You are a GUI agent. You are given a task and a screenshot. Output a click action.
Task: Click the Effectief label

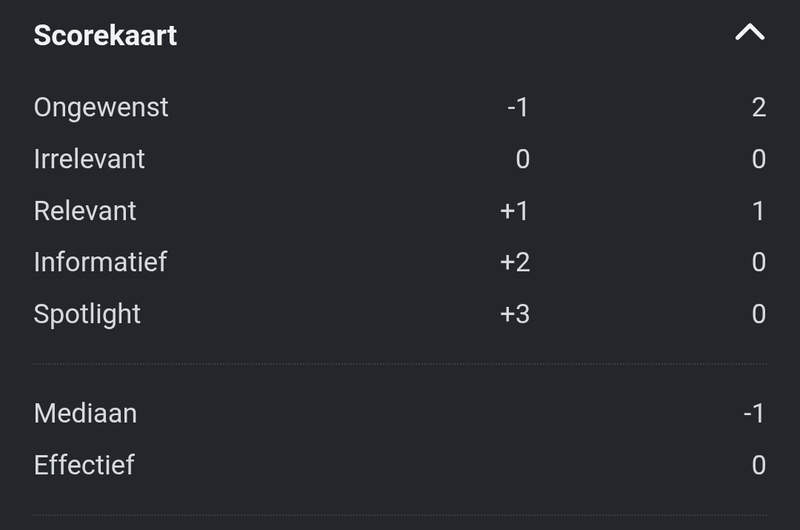coord(84,465)
